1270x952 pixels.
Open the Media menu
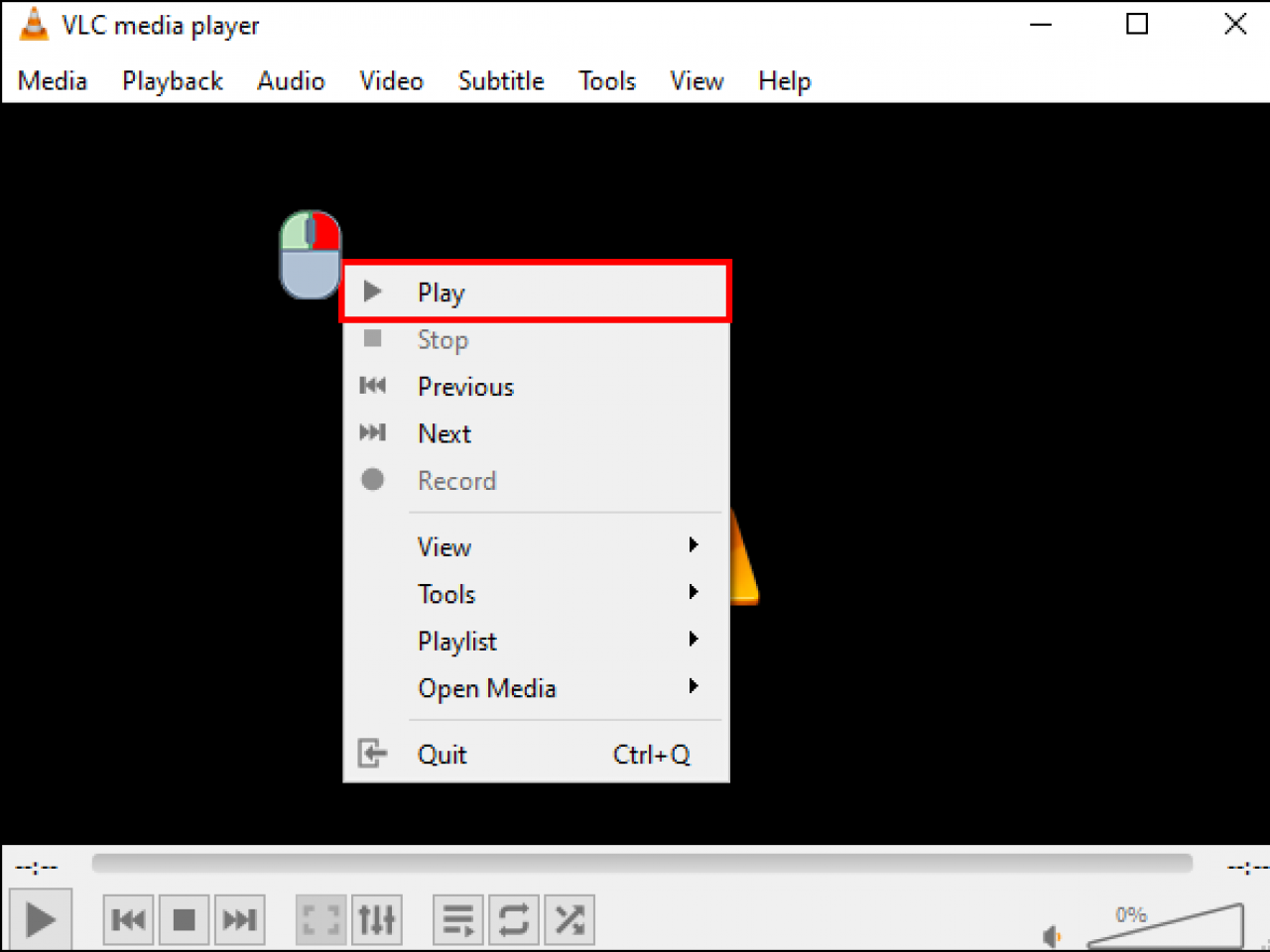pyautogui.click(x=52, y=81)
